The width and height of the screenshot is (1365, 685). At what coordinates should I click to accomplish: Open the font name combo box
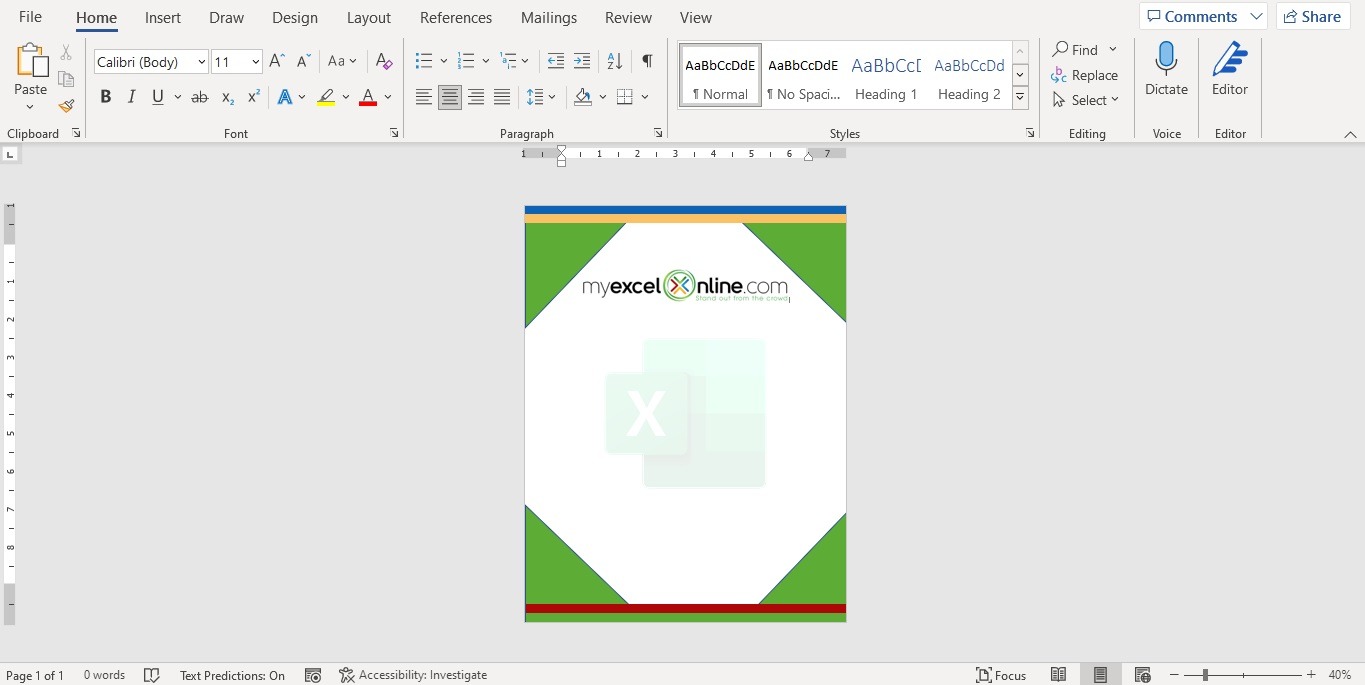tap(151, 62)
